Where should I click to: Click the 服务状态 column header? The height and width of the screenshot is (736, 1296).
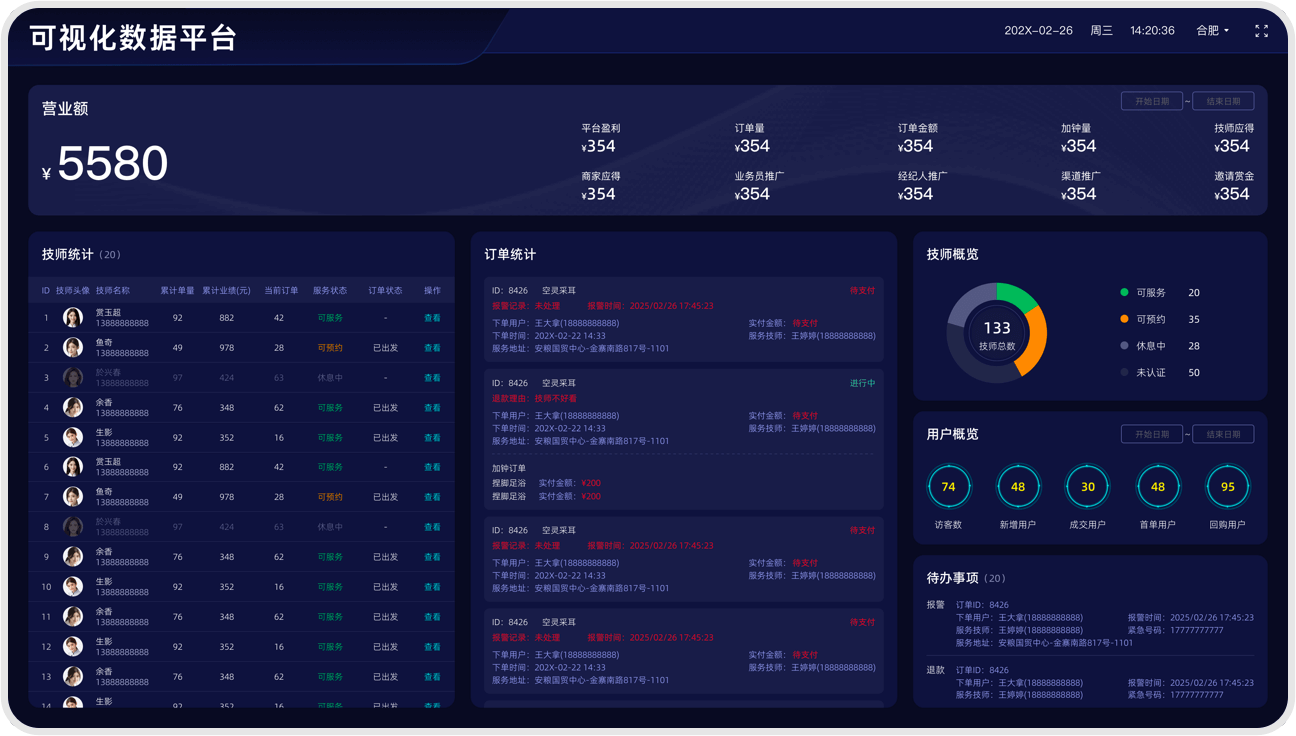pos(330,291)
